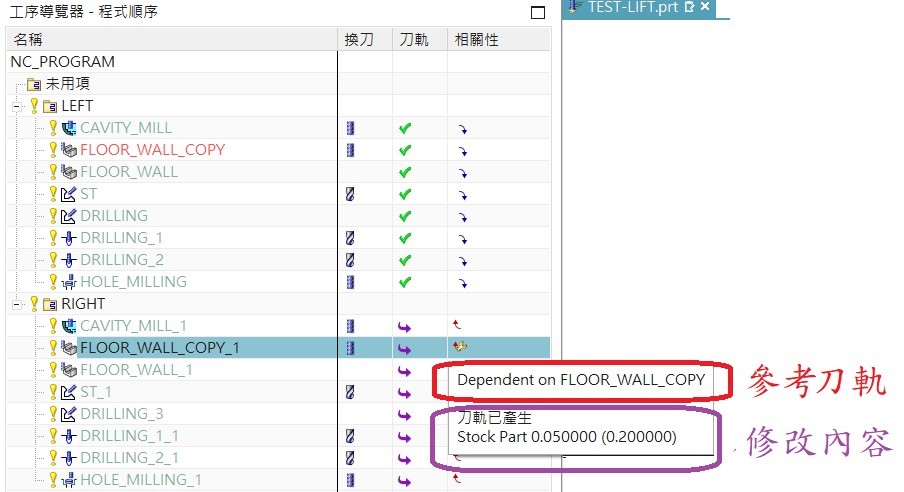The width and height of the screenshot is (904, 492).
Task: Click lightbulb status icon of HOLE_MILLING_1 row
Action: 53,479
